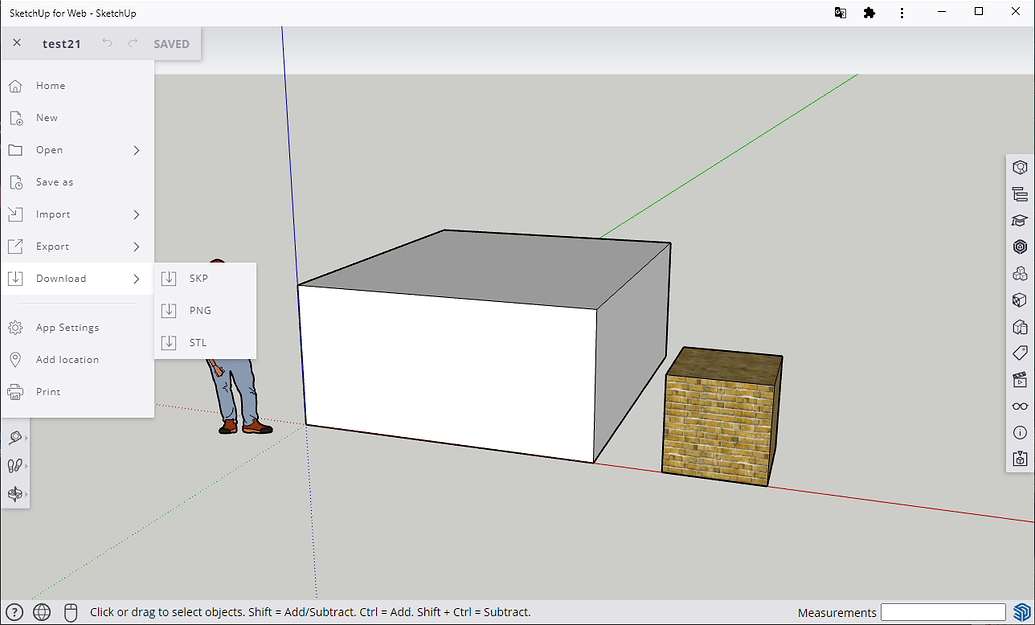Screen dimensions: 1035x625
Task: Download the model as STL
Action: click(x=197, y=342)
